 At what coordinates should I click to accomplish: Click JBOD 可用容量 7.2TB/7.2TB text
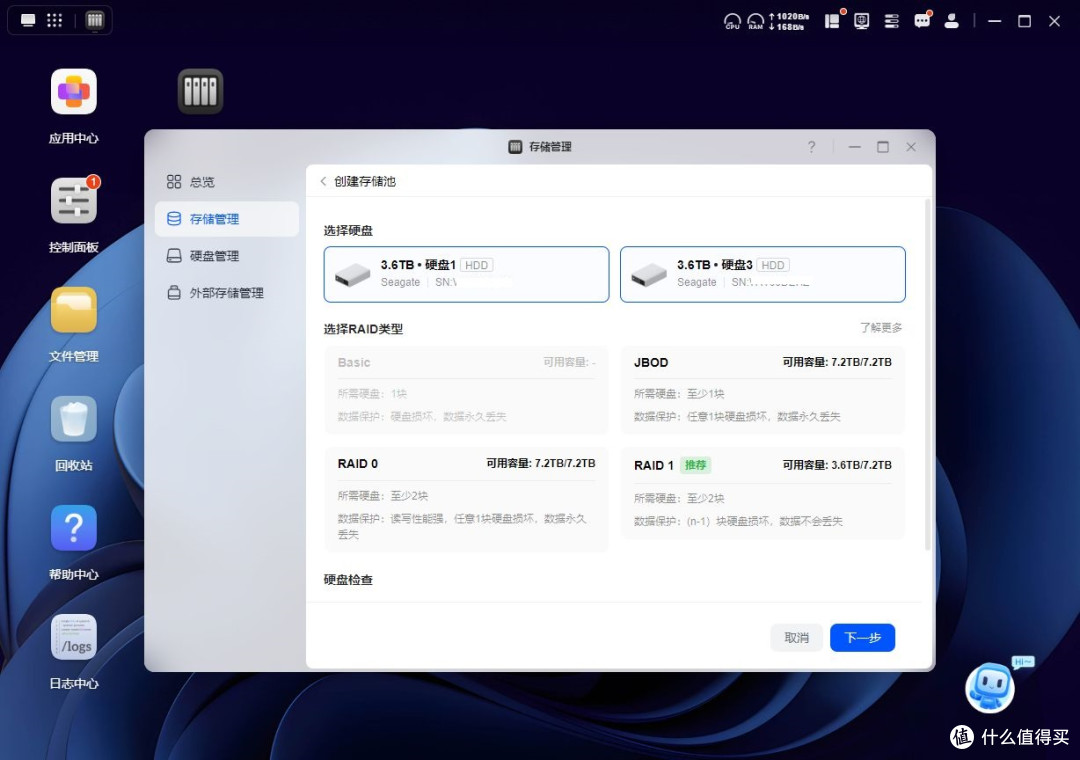tap(837, 362)
